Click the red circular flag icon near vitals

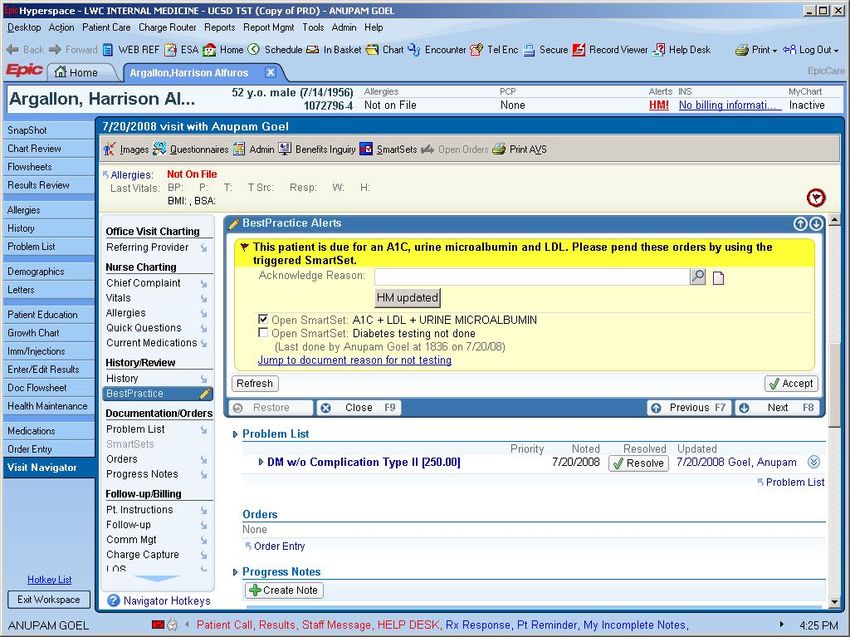816,197
